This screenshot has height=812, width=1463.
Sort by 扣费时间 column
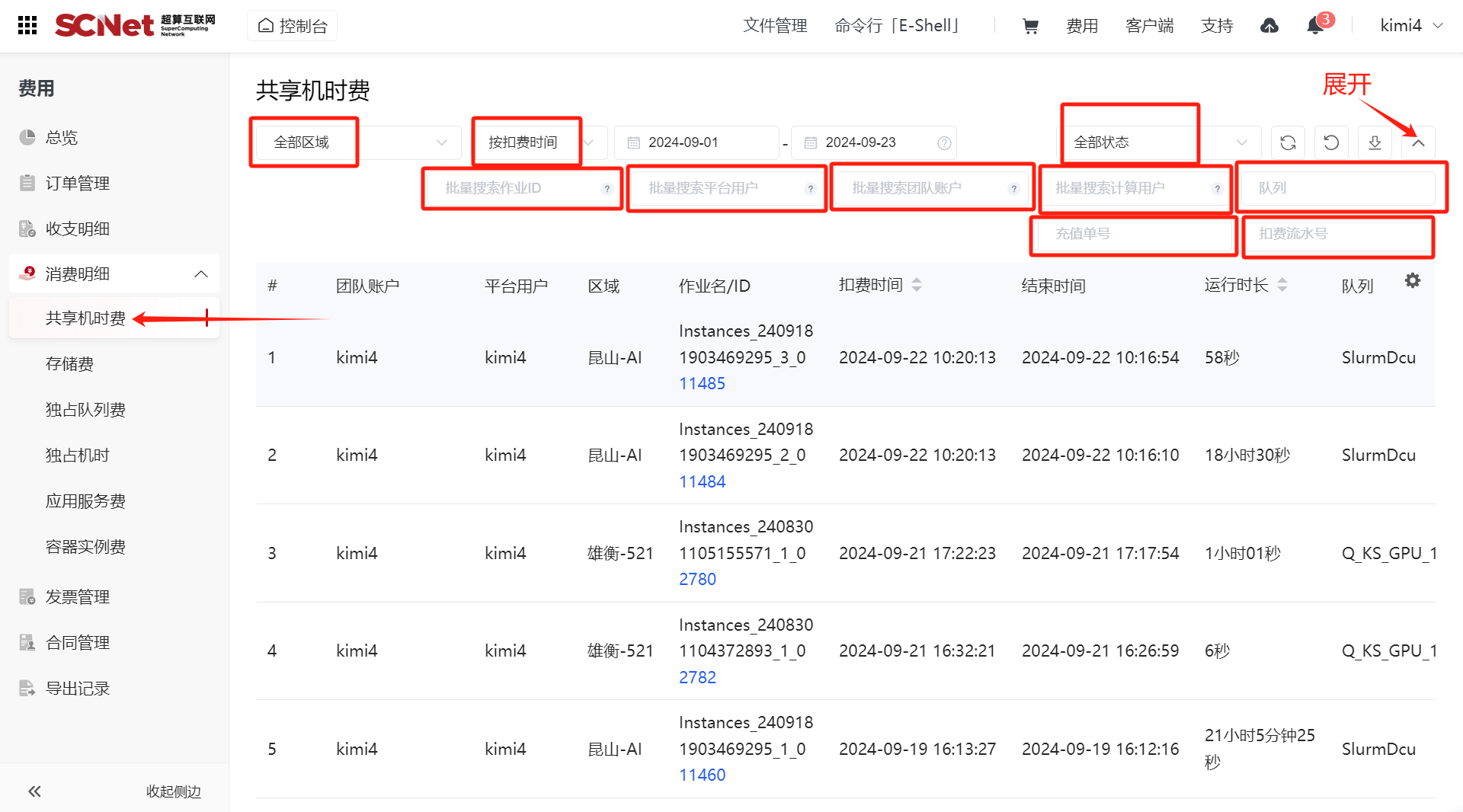(917, 285)
